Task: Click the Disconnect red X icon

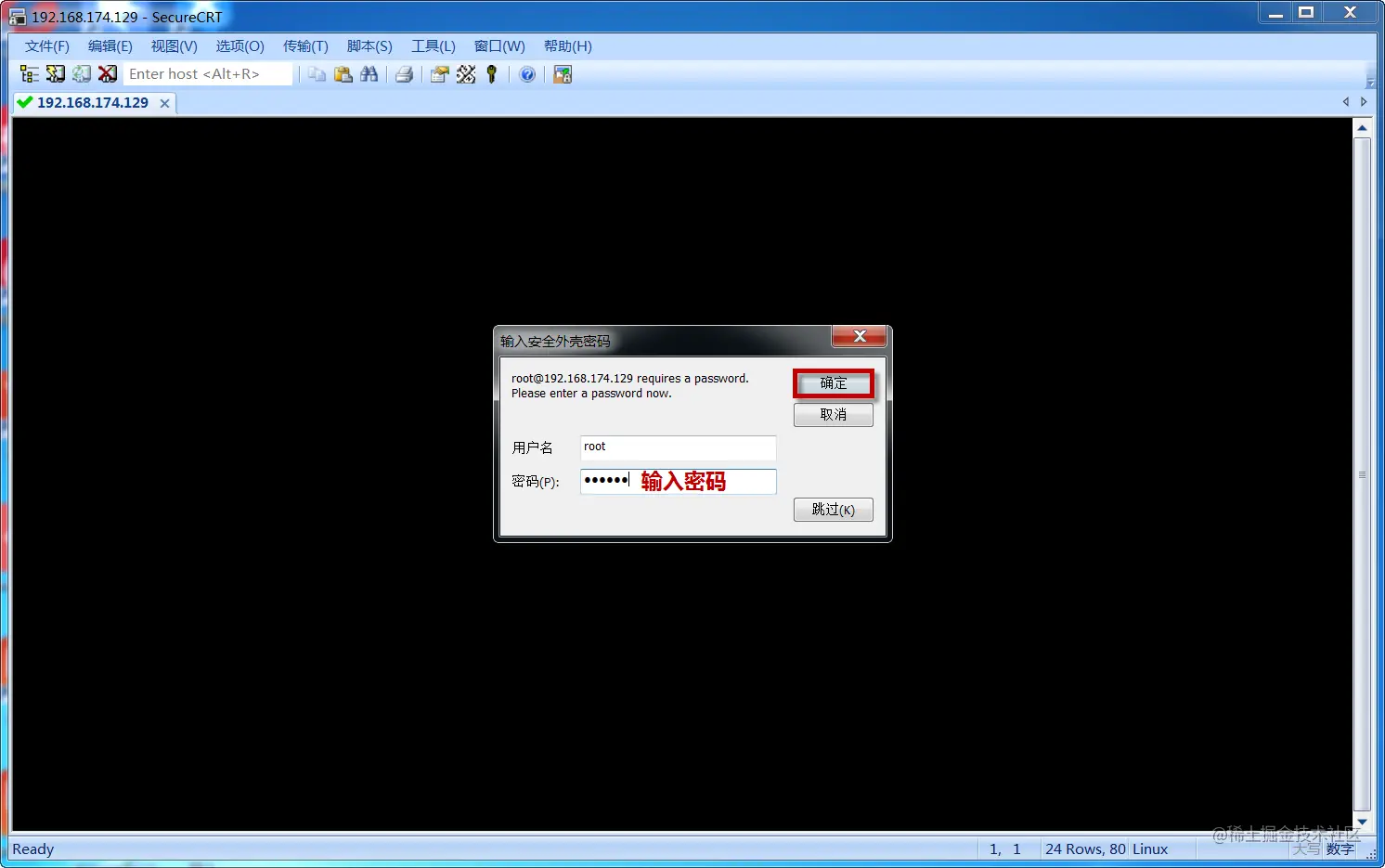Action: 108,74
